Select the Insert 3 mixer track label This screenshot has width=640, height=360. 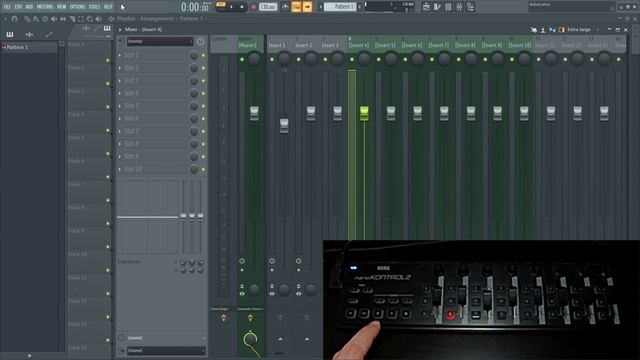click(331, 45)
